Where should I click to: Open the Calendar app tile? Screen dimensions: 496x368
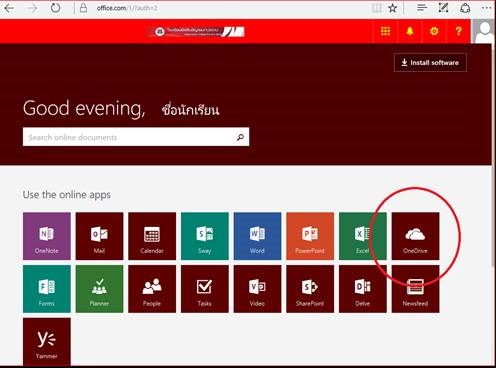click(x=152, y=236)
